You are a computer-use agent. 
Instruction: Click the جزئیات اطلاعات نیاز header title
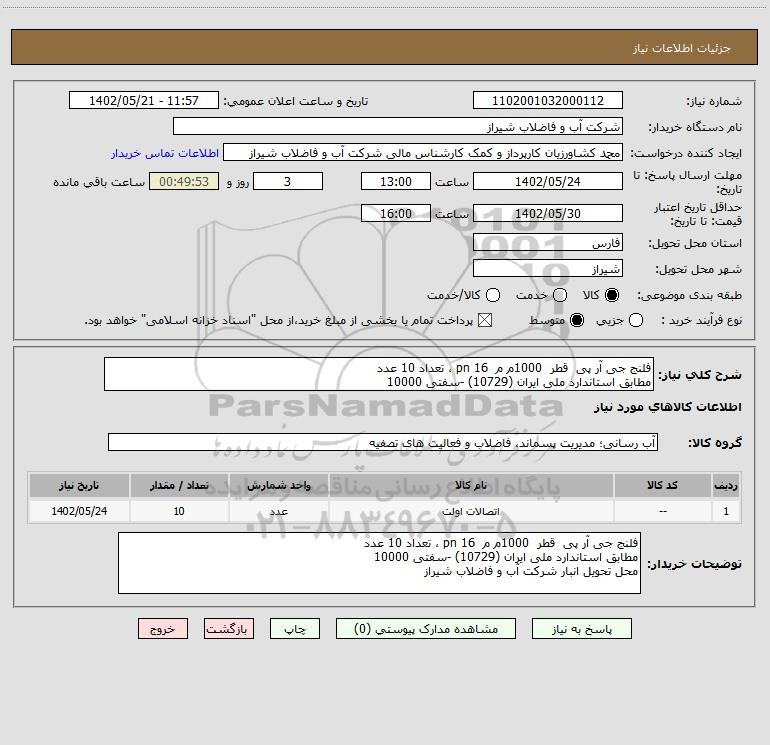(x=682, y=48)
